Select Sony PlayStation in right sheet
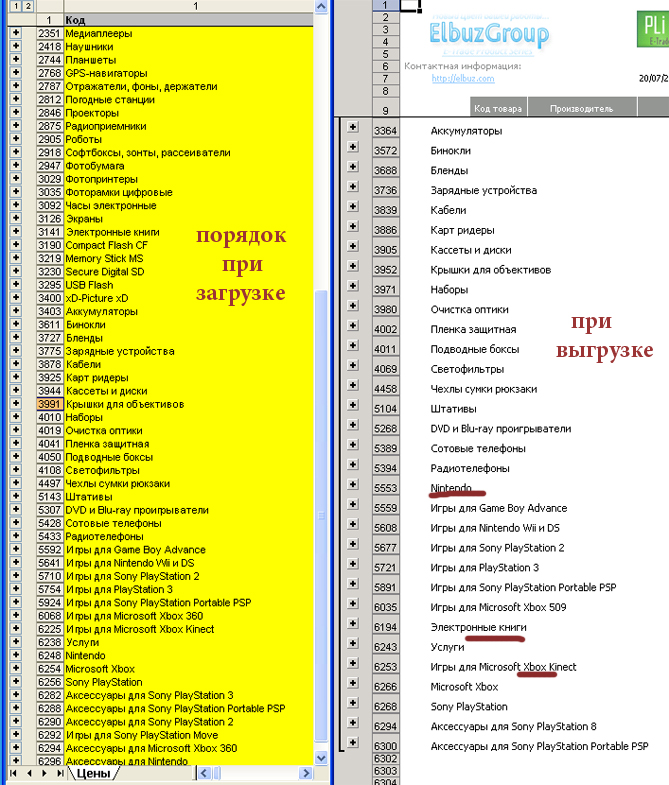This screenshot has width=669, height=785. 469,706
